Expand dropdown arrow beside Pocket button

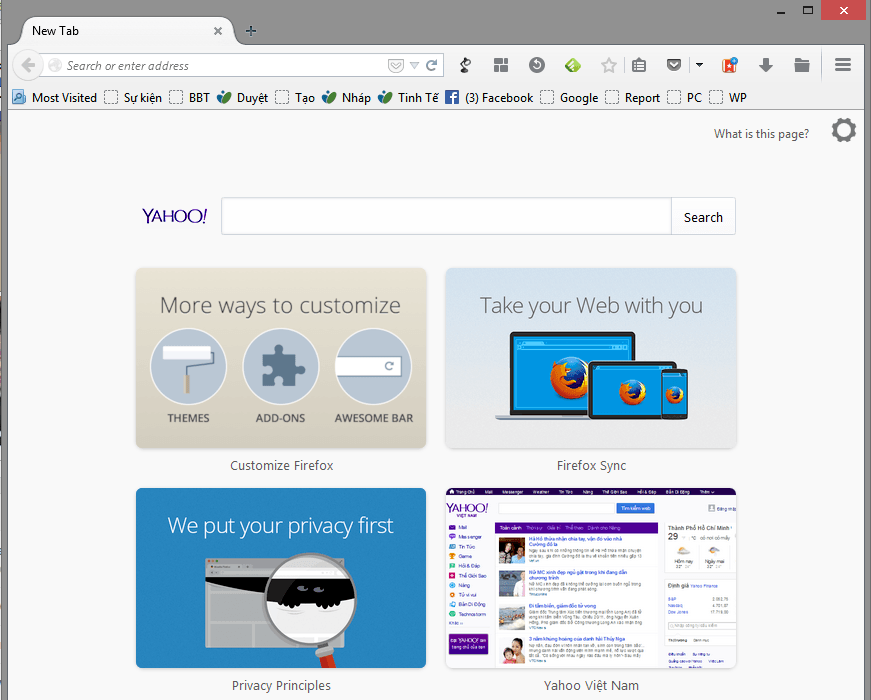[699, 66]
